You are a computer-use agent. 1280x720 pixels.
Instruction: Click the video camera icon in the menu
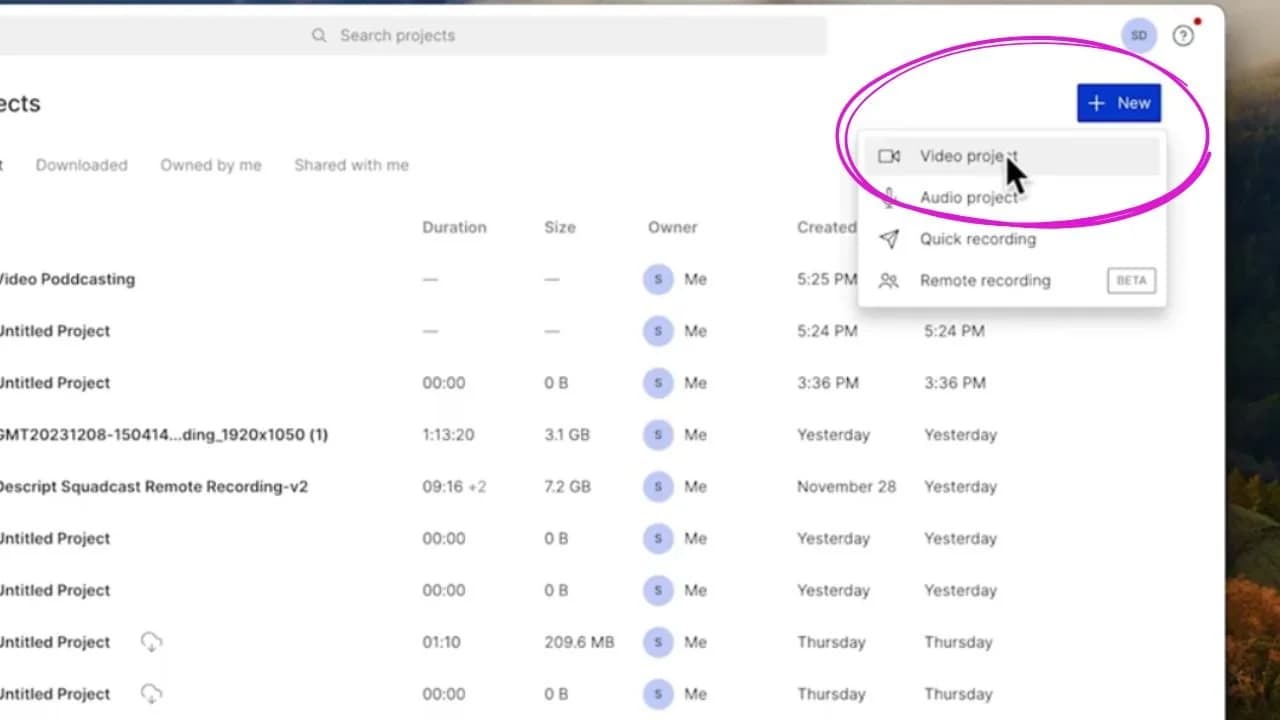(x=889, y=156)
